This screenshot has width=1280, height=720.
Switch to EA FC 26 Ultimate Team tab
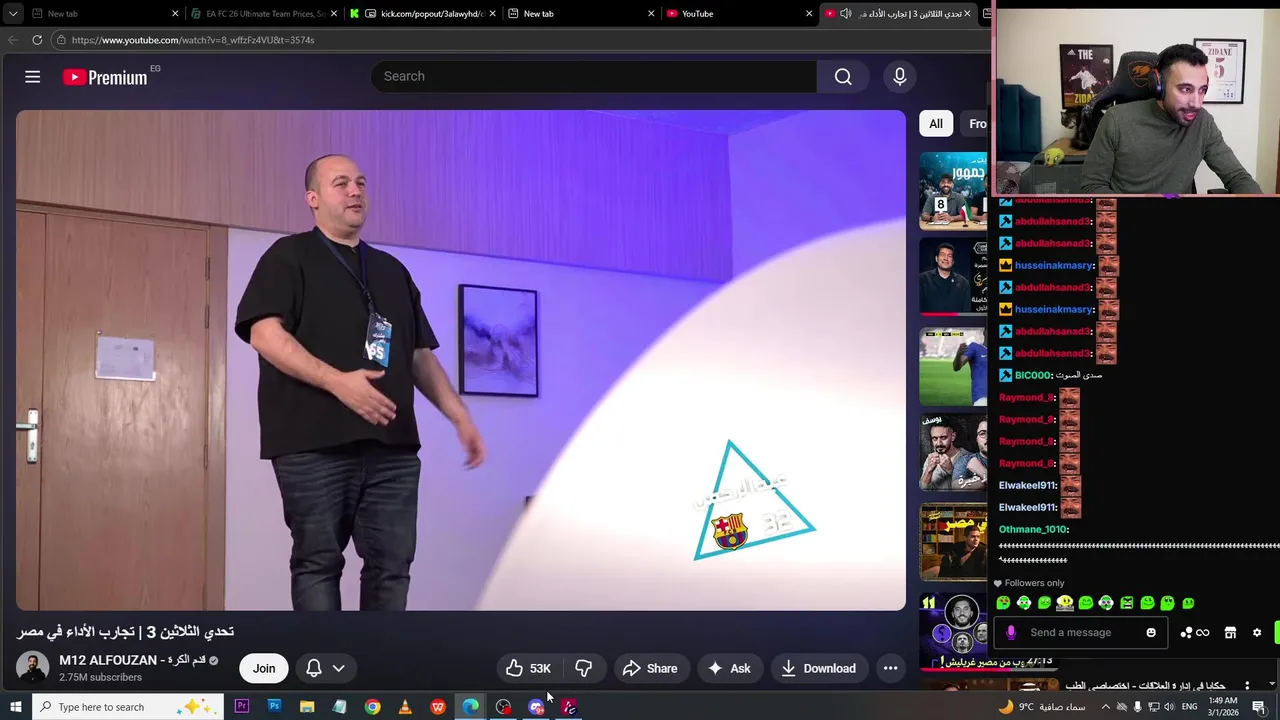(x=265, y=14)
